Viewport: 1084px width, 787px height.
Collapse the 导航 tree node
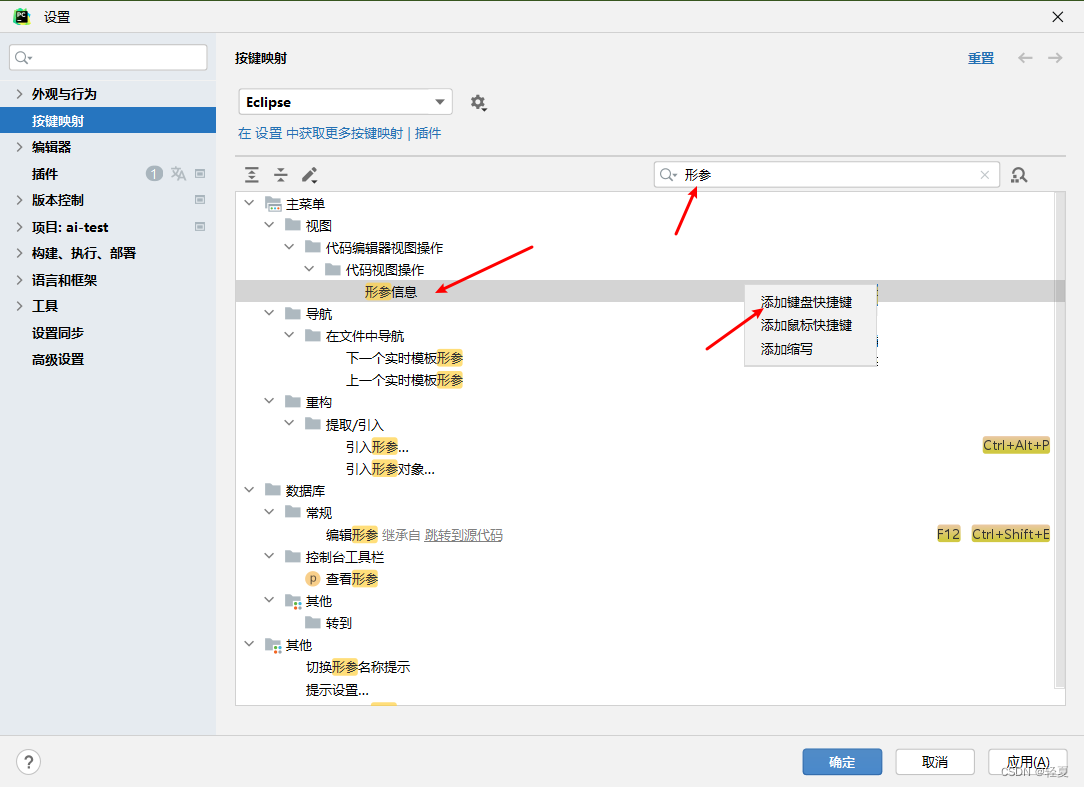pyautogui.click(x=268, y=312)
